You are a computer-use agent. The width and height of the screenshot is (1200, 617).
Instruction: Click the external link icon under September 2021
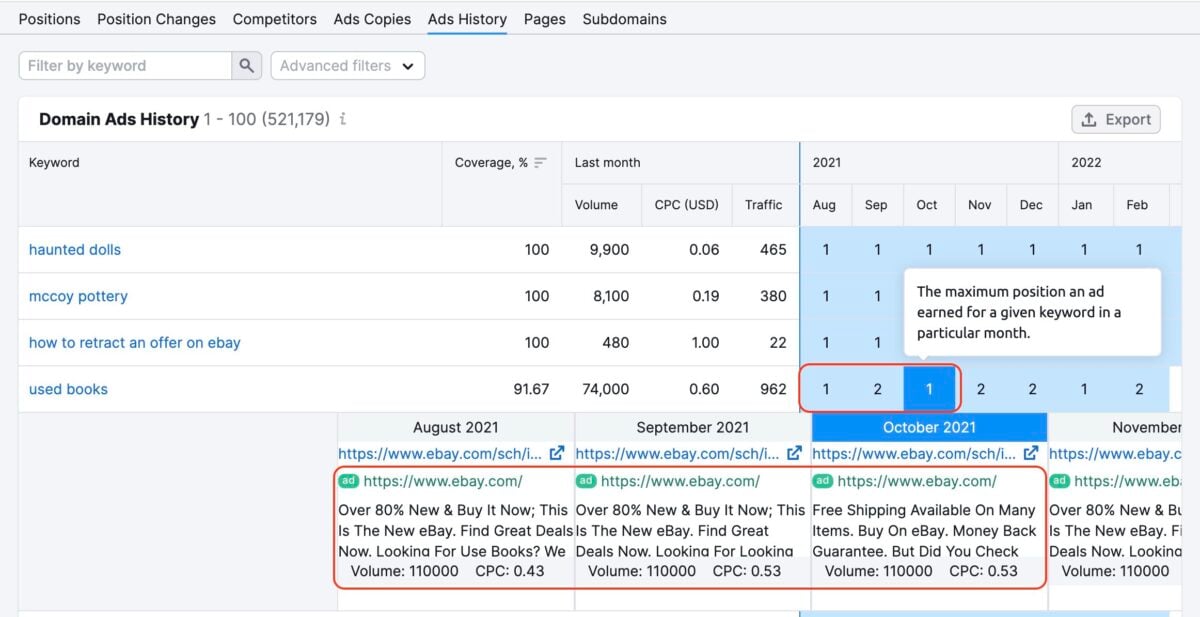tap(795, 453)
